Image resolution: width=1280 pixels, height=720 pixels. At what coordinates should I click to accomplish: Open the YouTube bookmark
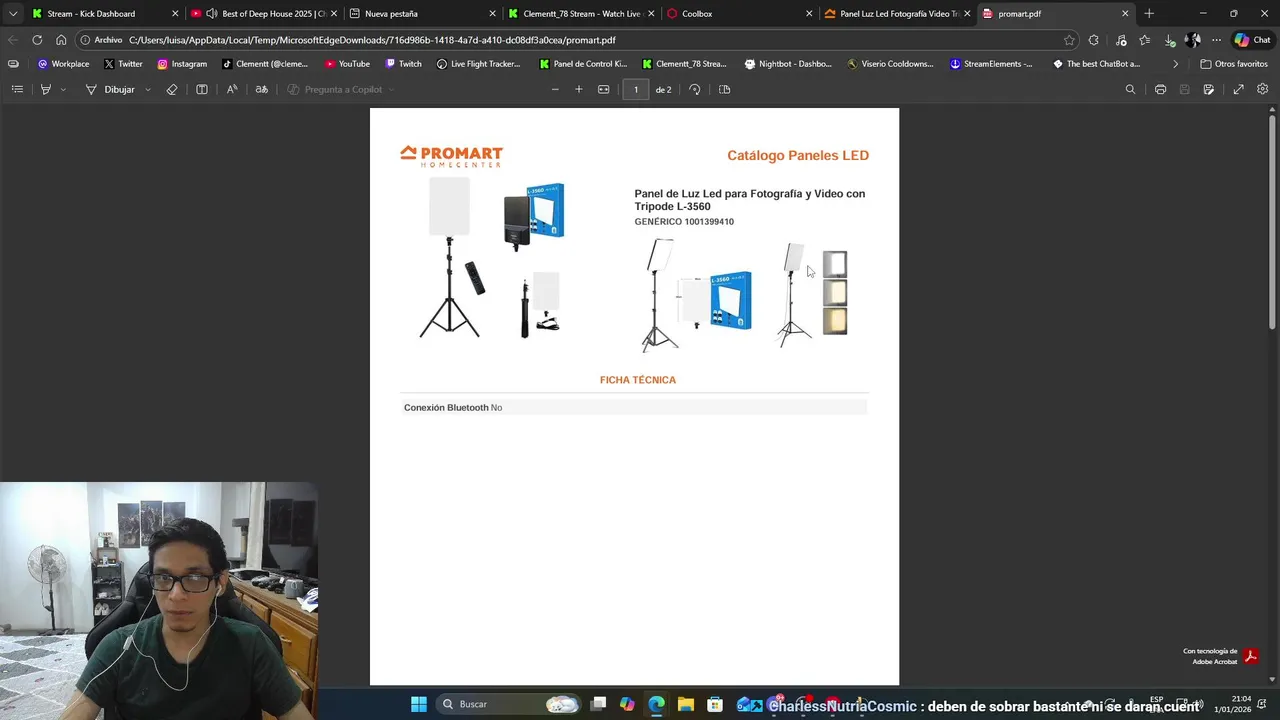point(347,64)
